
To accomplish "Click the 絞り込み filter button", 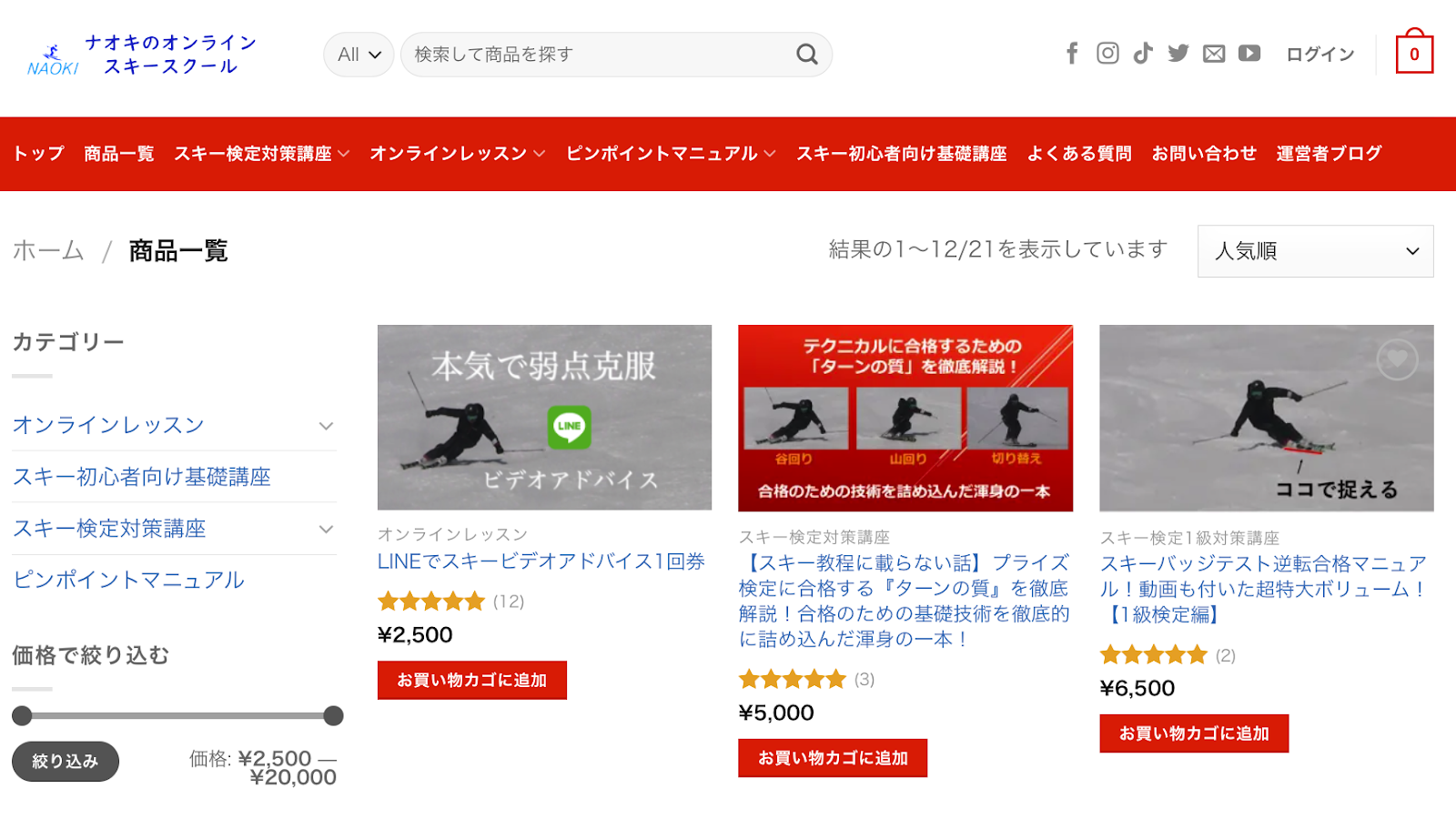I will [66, 762].
